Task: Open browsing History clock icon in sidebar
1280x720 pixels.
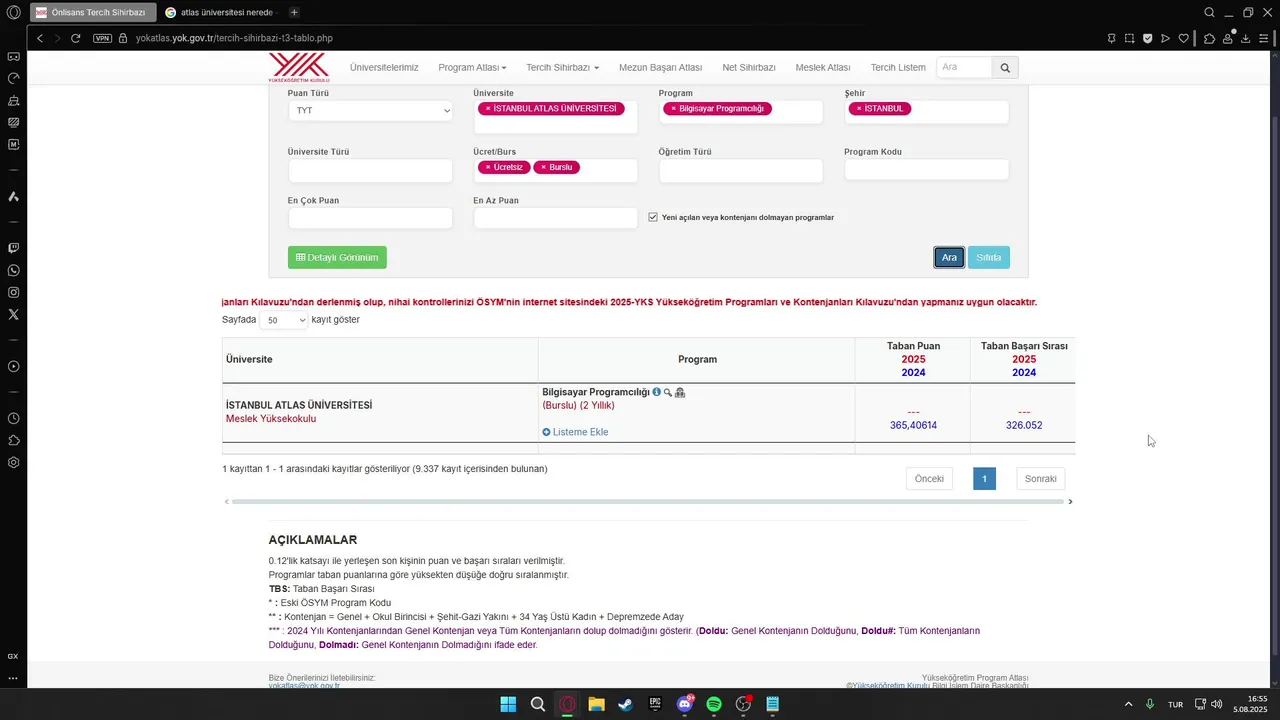Action: coord(13,418)
